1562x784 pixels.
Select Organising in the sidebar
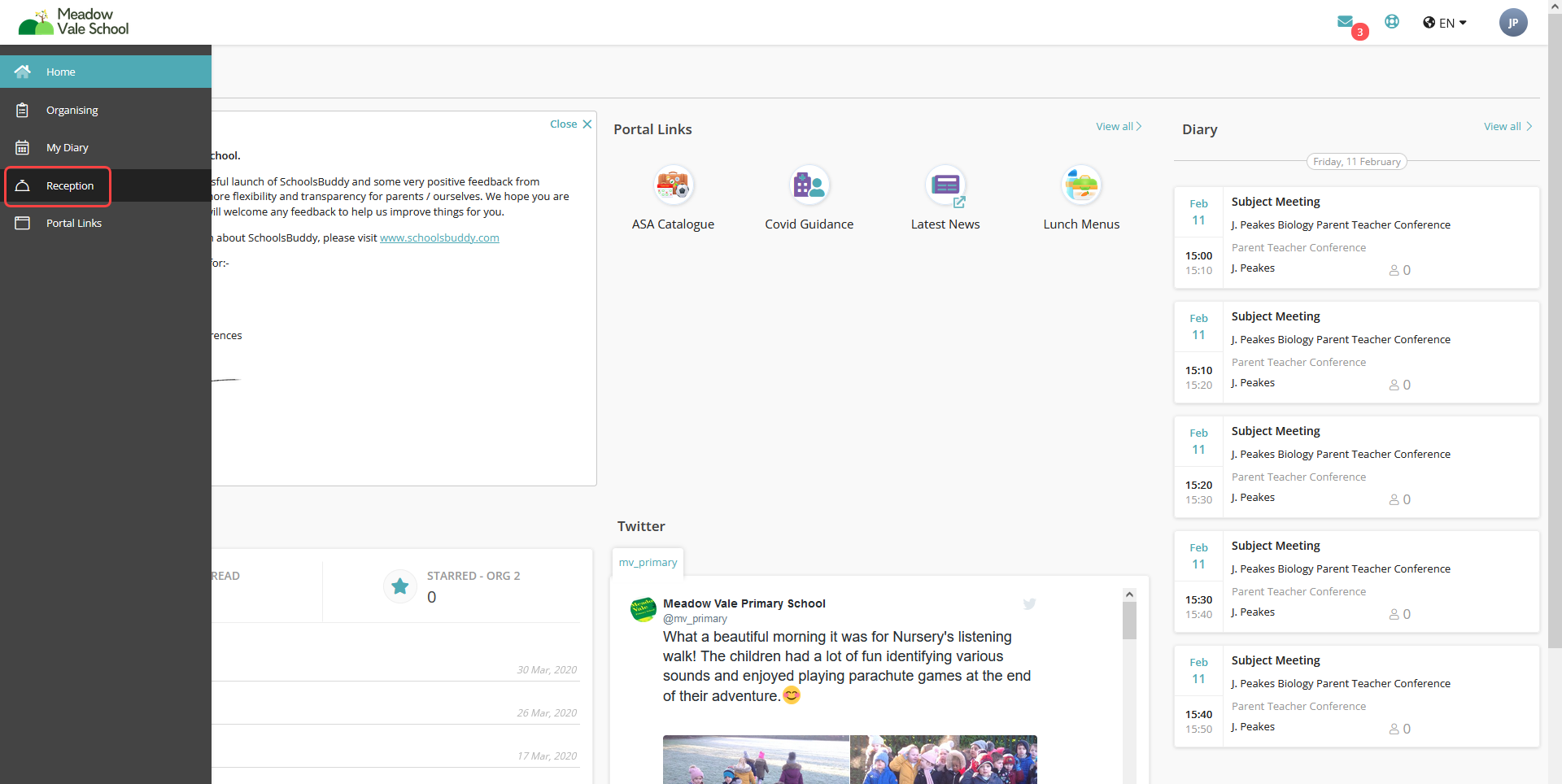point(72,110)
